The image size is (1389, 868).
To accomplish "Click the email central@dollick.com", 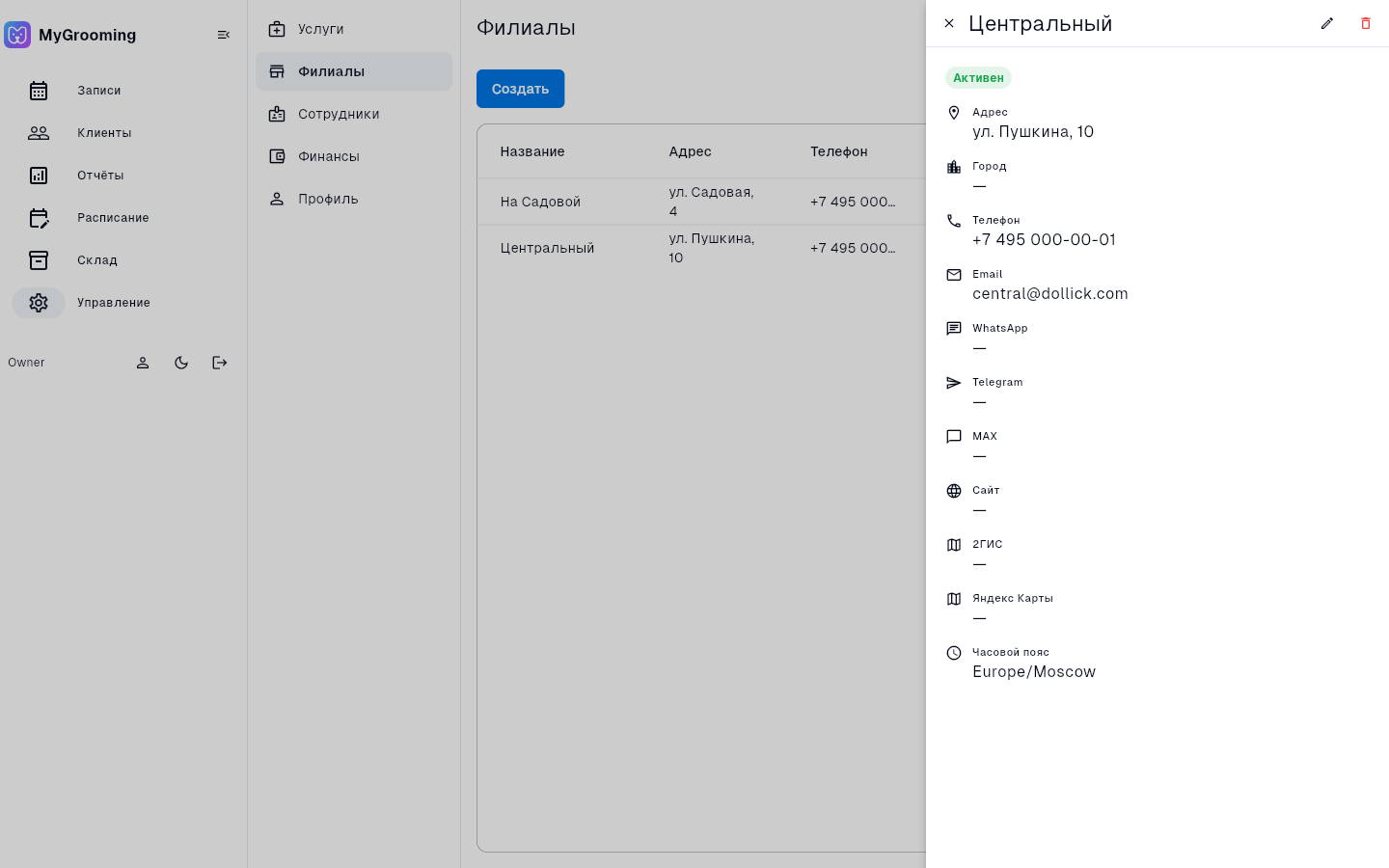I will tap(1049, 294).
